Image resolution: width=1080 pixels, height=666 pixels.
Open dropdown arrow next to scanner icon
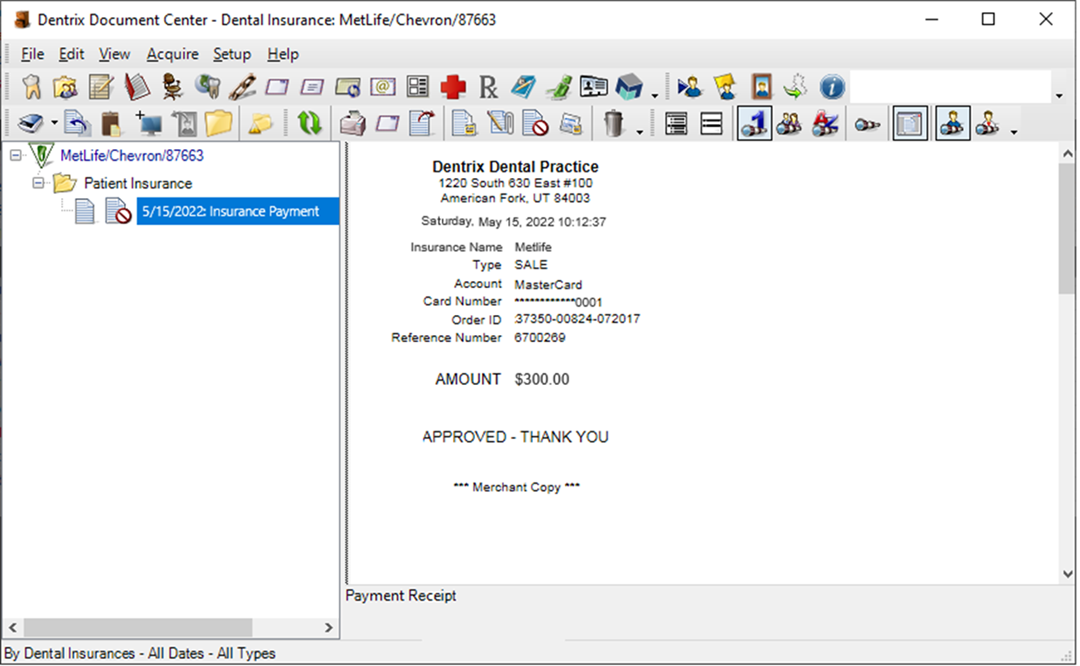pyautogui.click(x=53, y=126)
